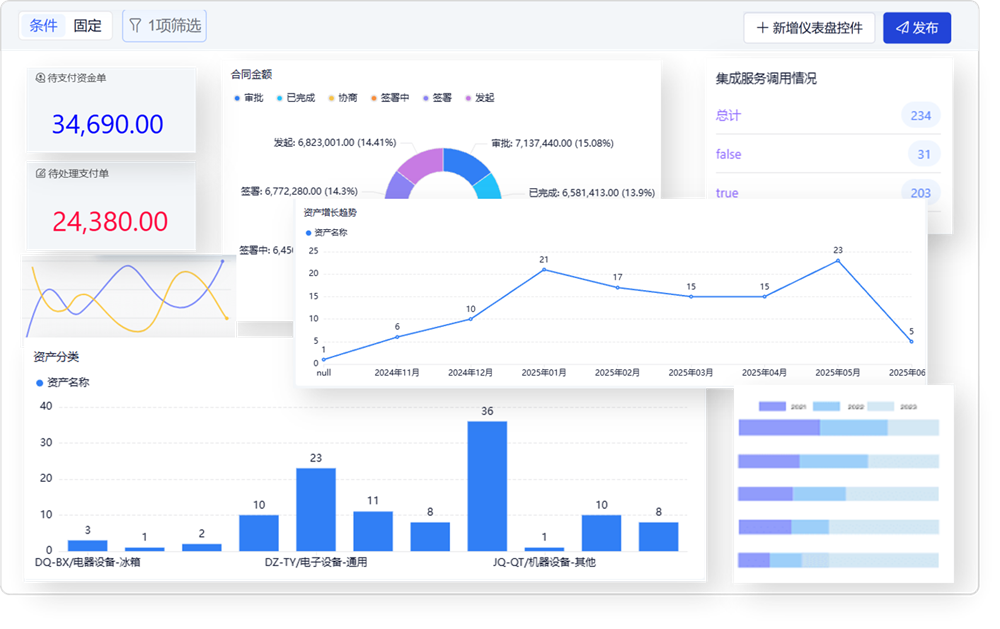Click the 待处理支付单 edit icon
1000x629 pixels.
tap(40, 174)
